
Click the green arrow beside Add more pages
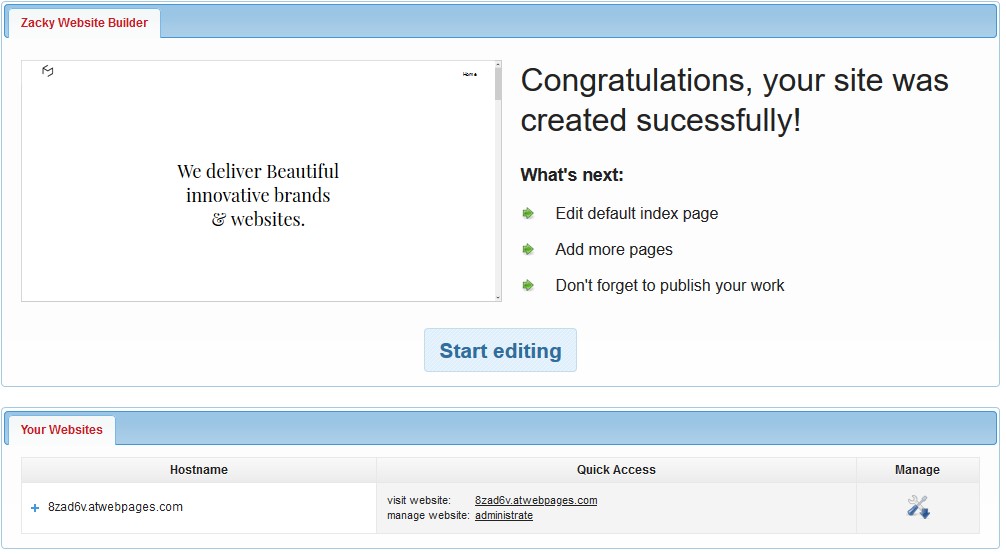coord(528,249)
